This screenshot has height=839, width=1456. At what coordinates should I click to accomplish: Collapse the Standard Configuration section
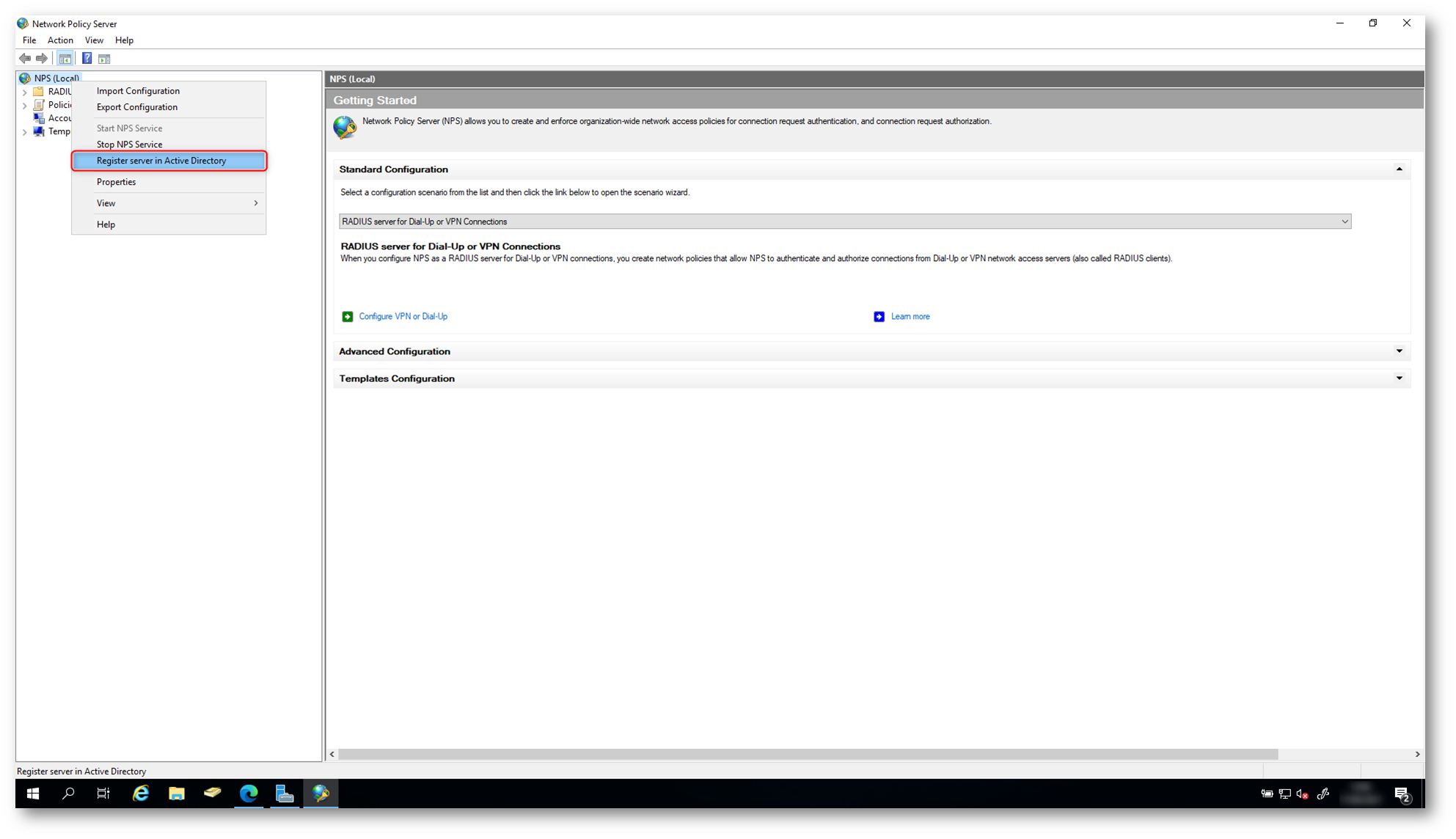[1399, 169]
